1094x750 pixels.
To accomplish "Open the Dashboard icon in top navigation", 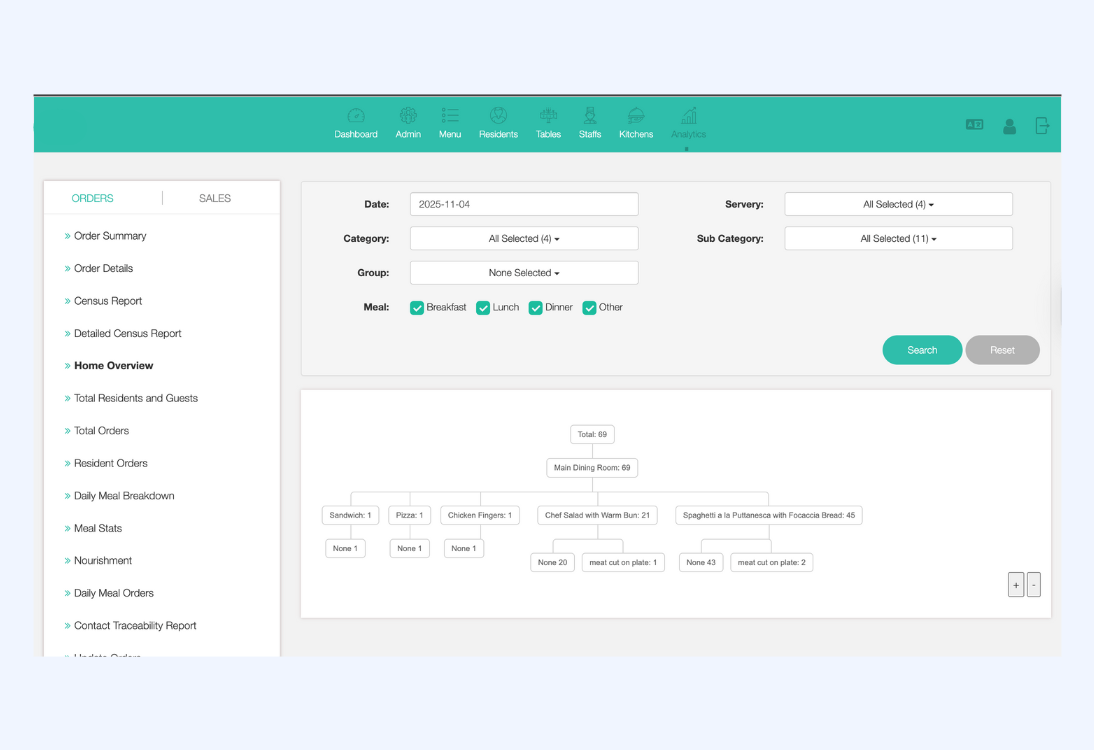I will (356, 116).
